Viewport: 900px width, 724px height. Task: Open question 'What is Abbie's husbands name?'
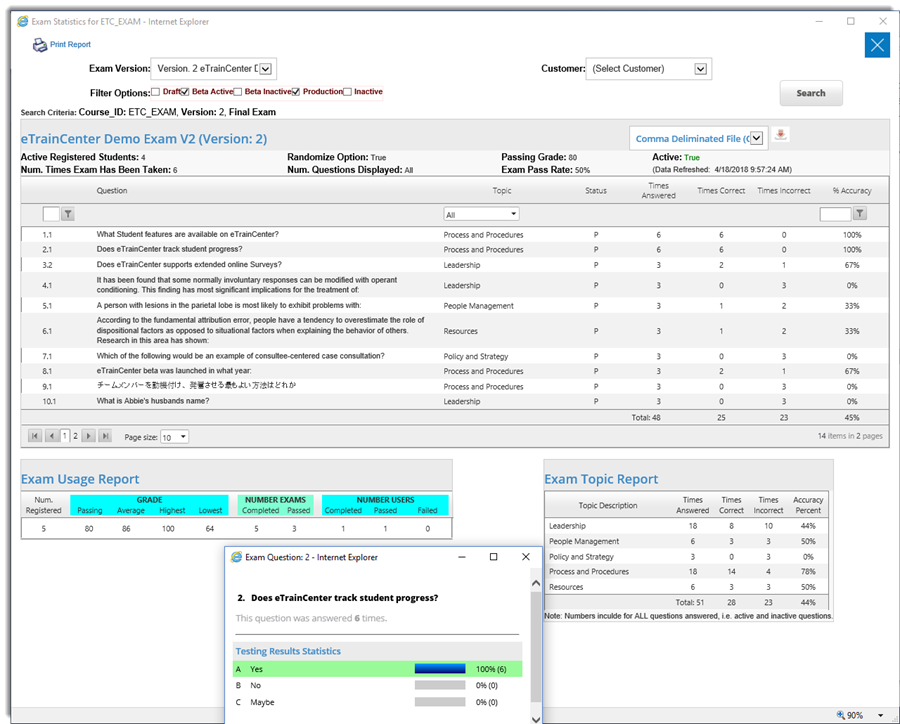point(153,401)
